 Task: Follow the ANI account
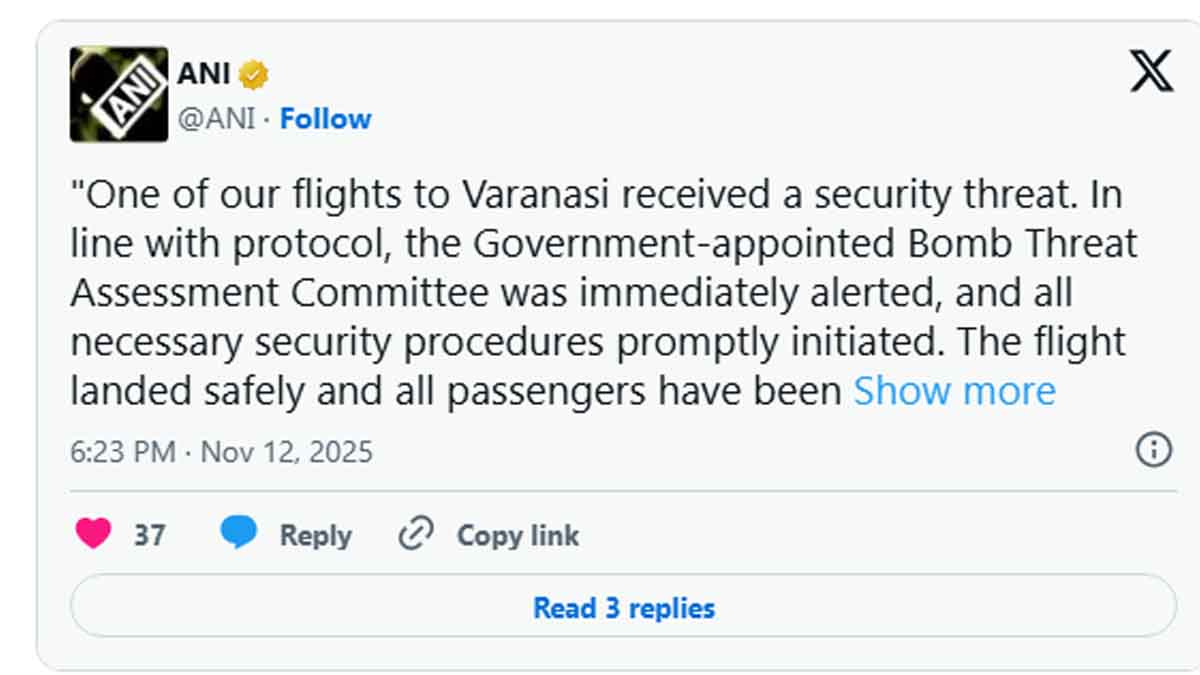325,119
